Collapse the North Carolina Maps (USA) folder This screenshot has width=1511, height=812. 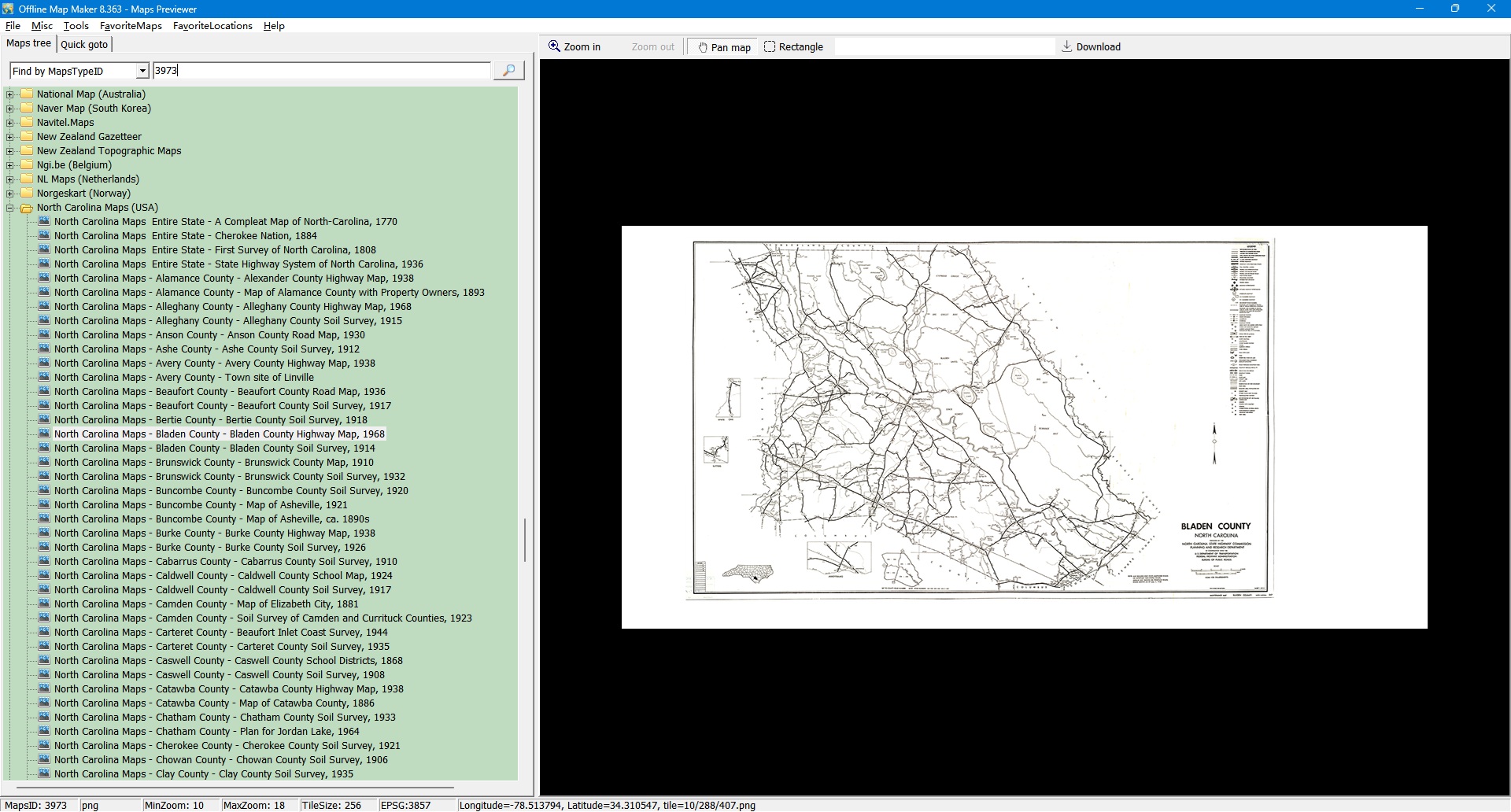click(x=10, y=209)
